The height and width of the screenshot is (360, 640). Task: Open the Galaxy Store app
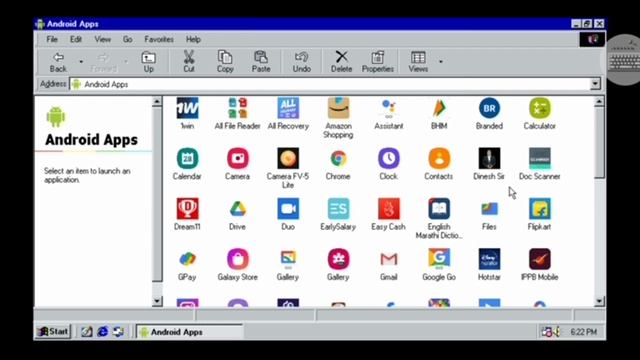coord(238,259)
